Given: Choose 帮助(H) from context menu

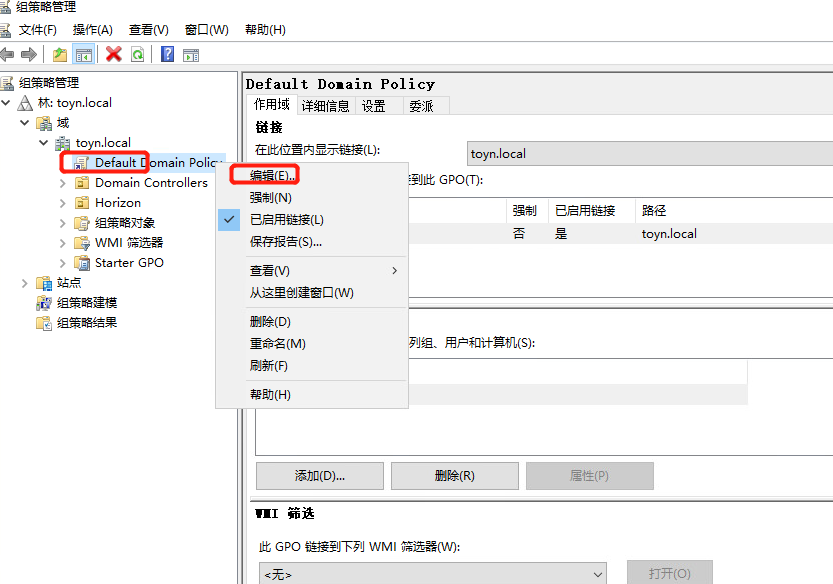Looking at the screenshot, I should coord(312,394).
